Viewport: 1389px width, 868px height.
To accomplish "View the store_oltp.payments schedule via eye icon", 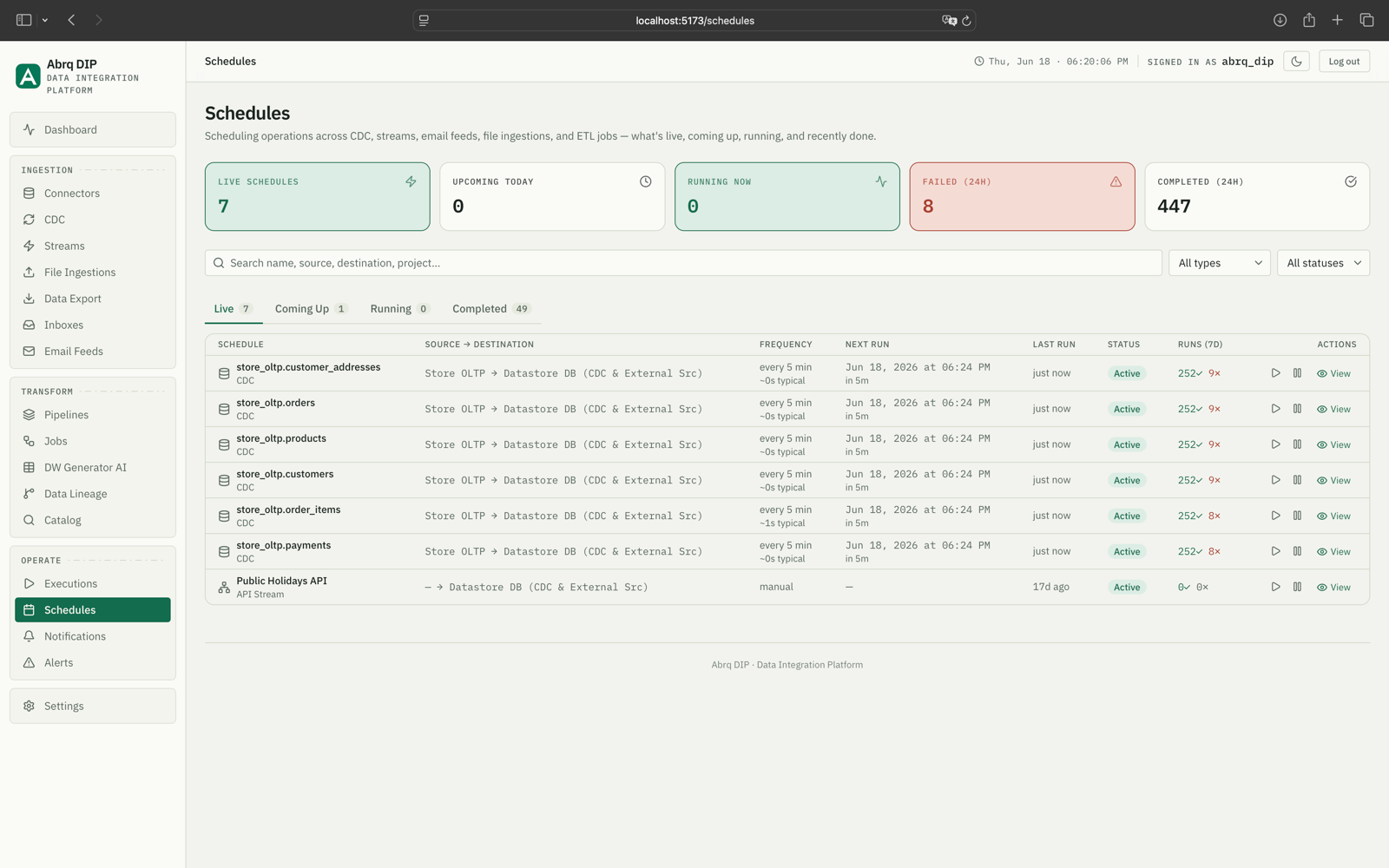I will [1333, 551].
